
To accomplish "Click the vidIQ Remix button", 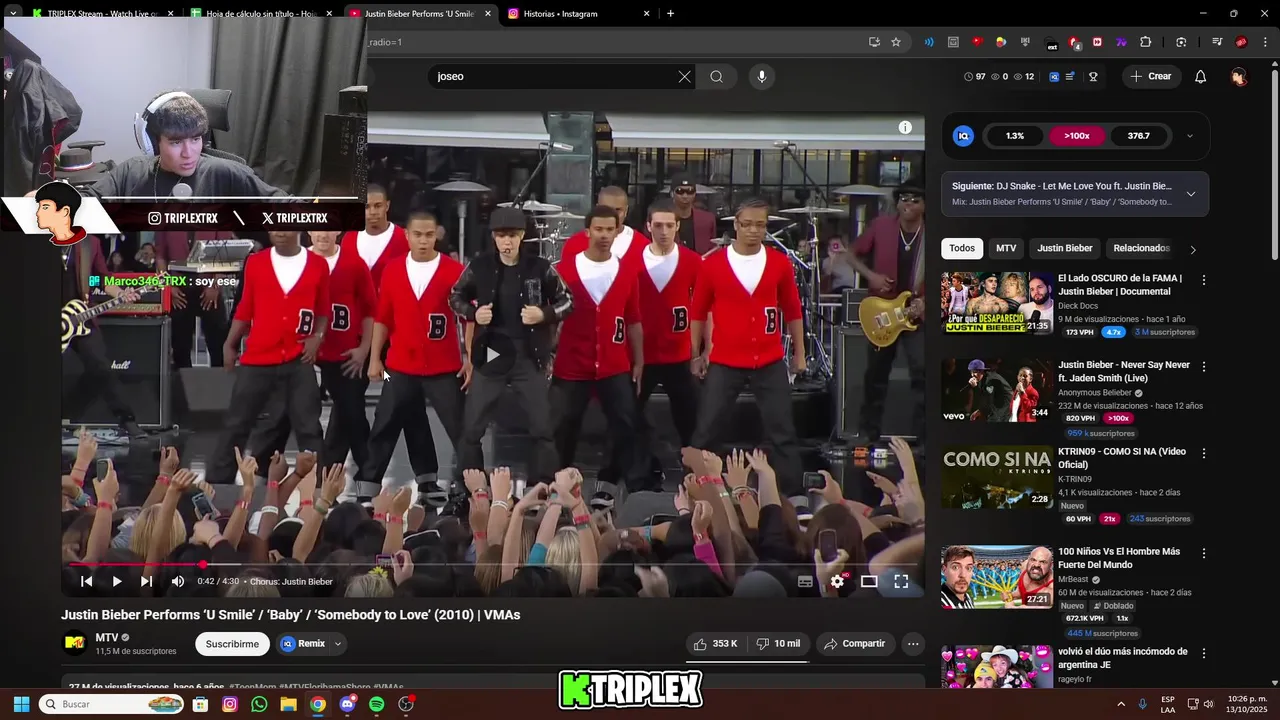I will coord(303,644).
